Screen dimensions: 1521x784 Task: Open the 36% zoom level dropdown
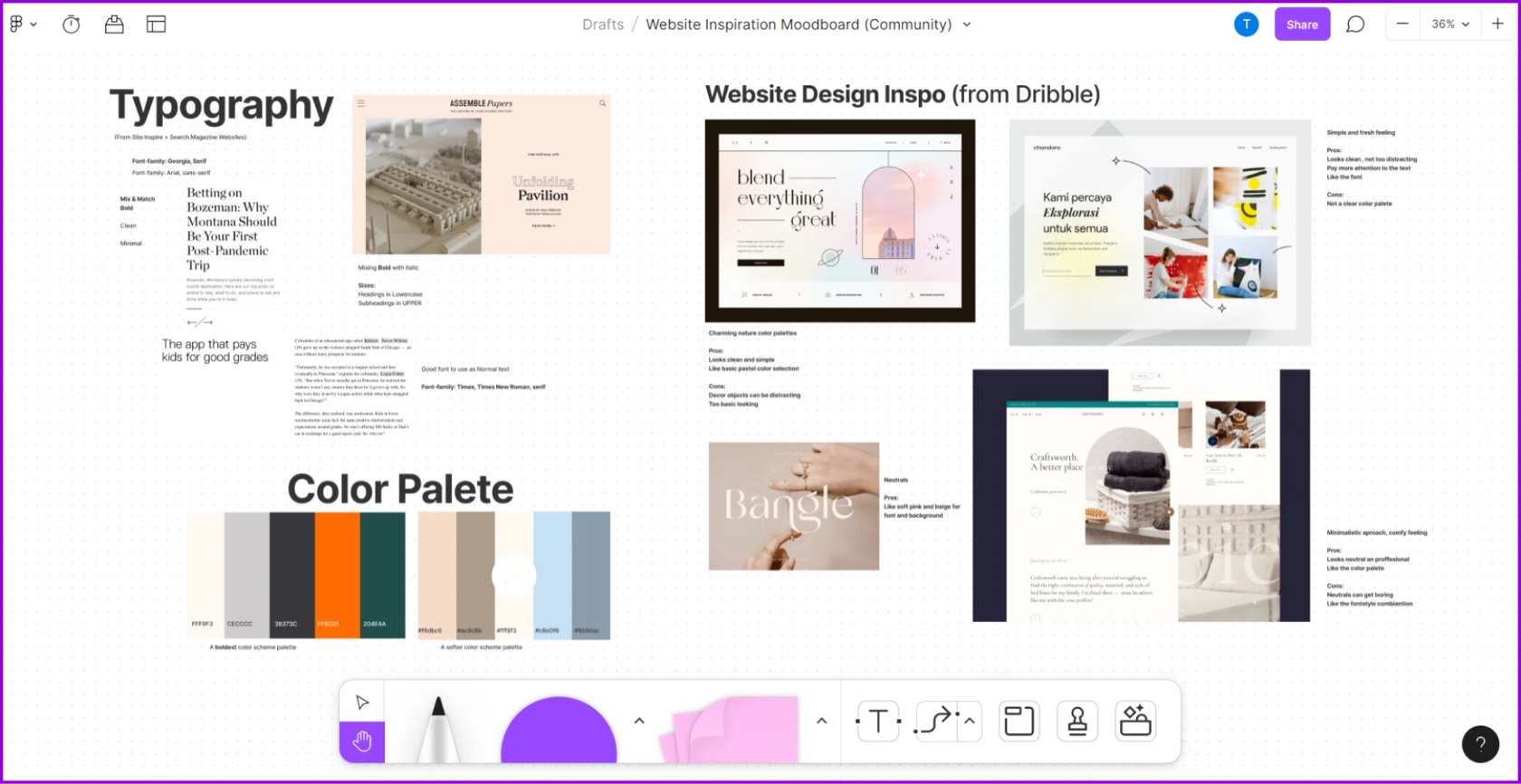(1449, 24)
